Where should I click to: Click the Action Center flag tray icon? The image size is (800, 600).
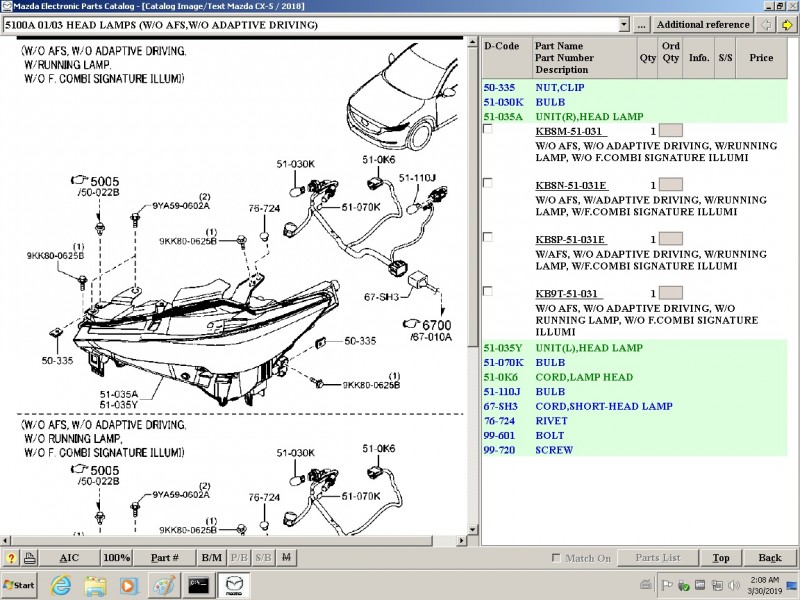click(666, 585)
